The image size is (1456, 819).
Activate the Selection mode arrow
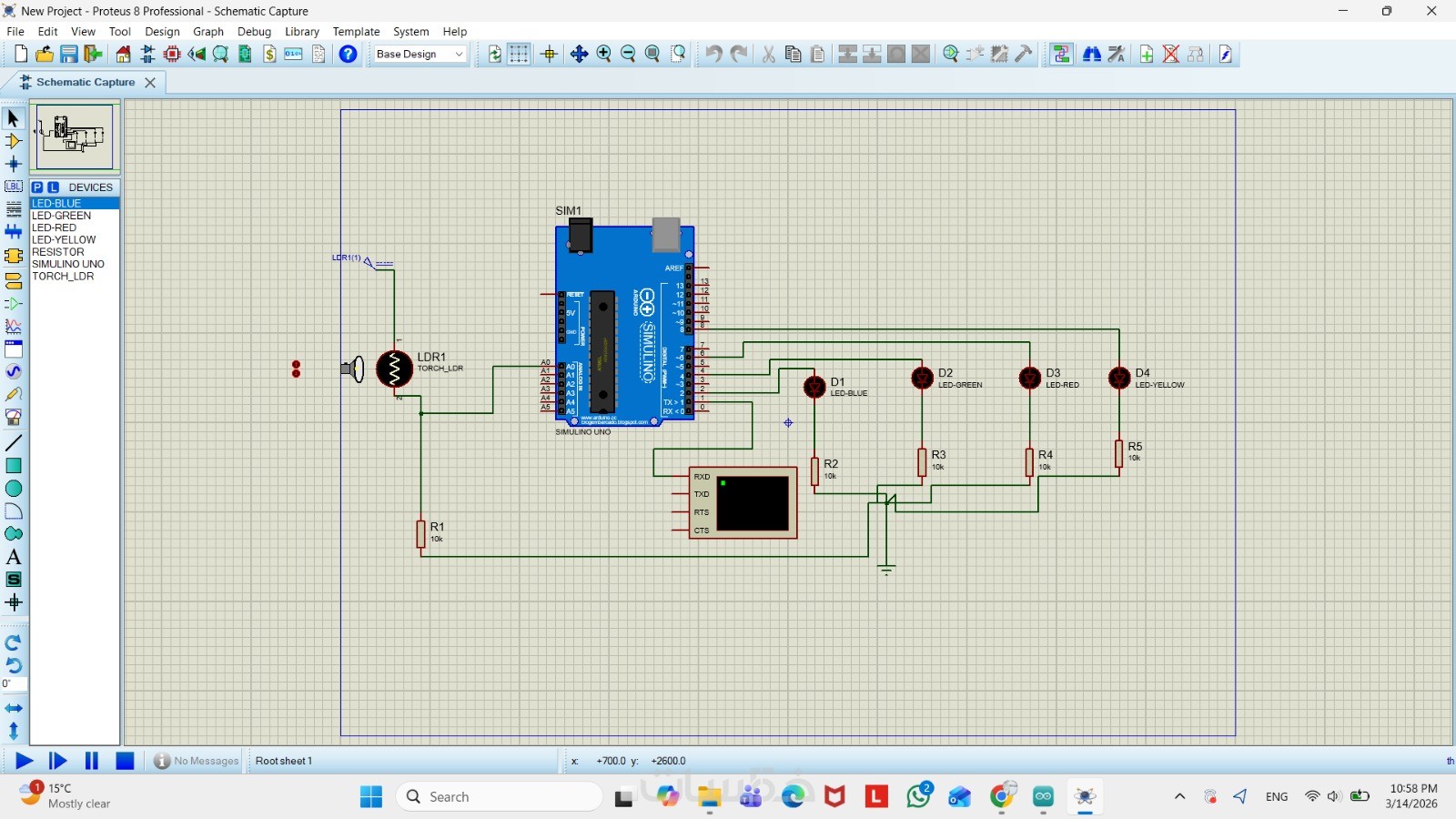(13, 118)
